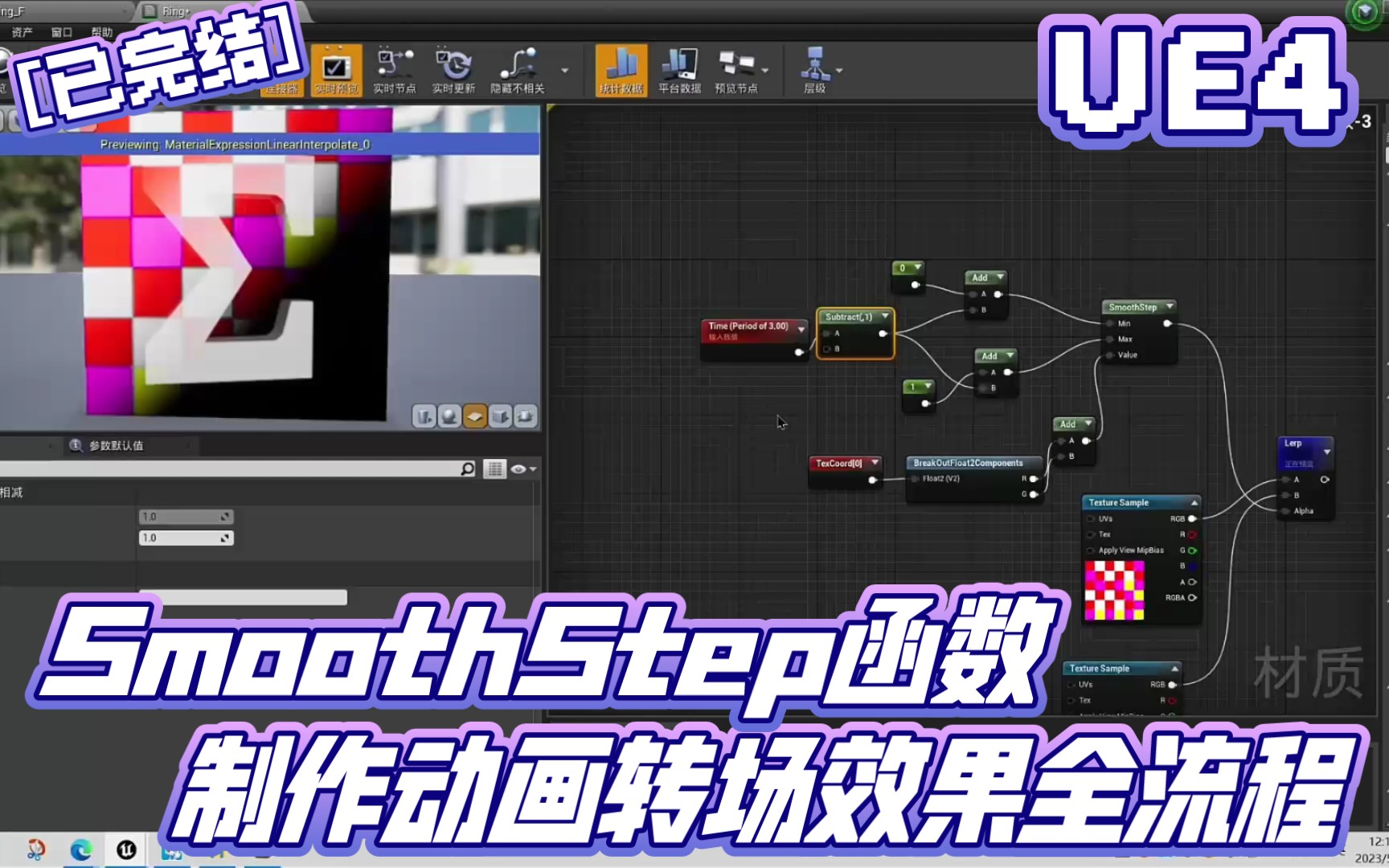Screen dimensions: 1389x868
Task: Click the first colorful app icon on the taskbar
Action: click(x=35, y=850)
